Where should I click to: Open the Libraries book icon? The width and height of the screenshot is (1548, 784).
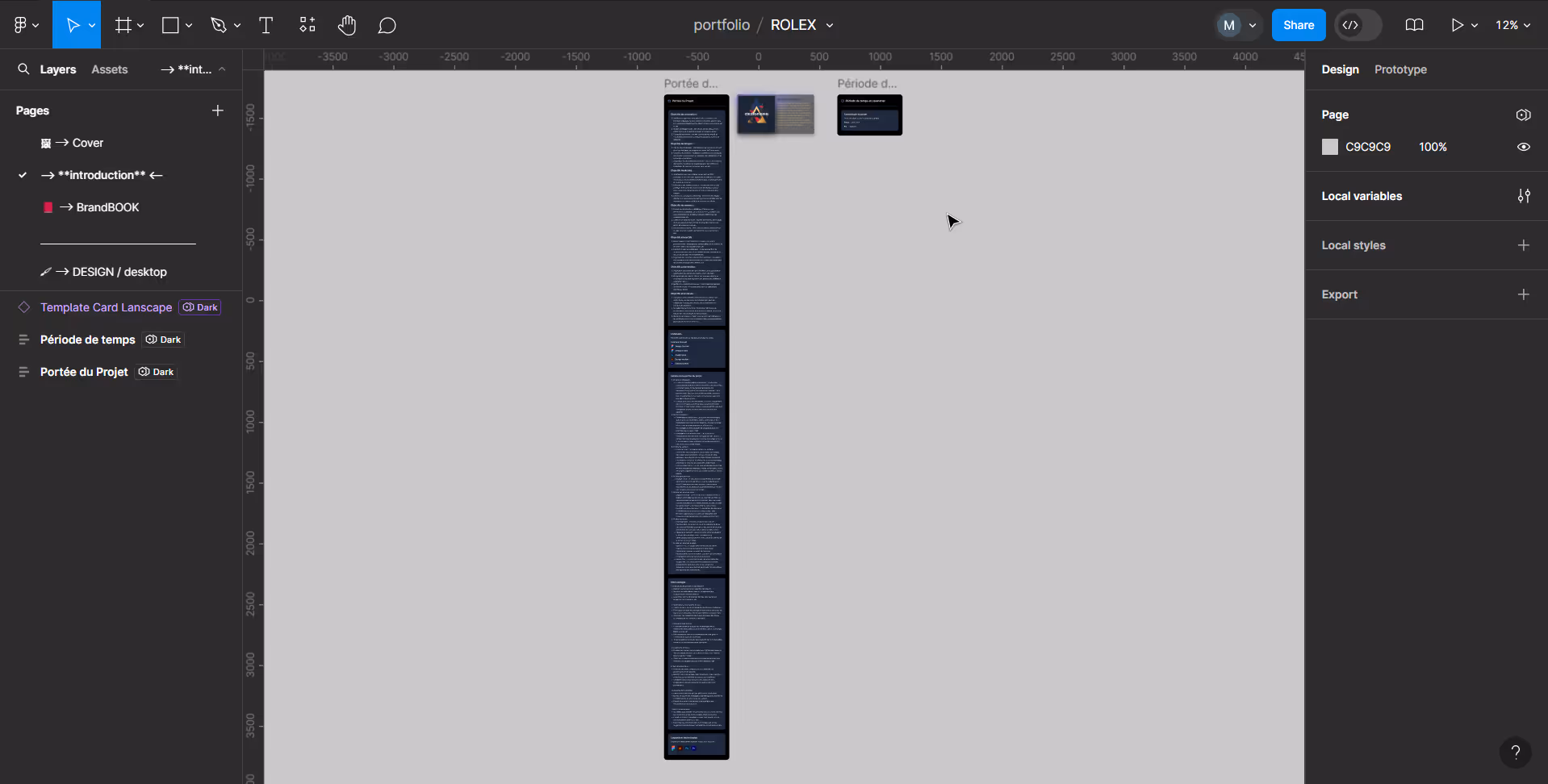1414,25
